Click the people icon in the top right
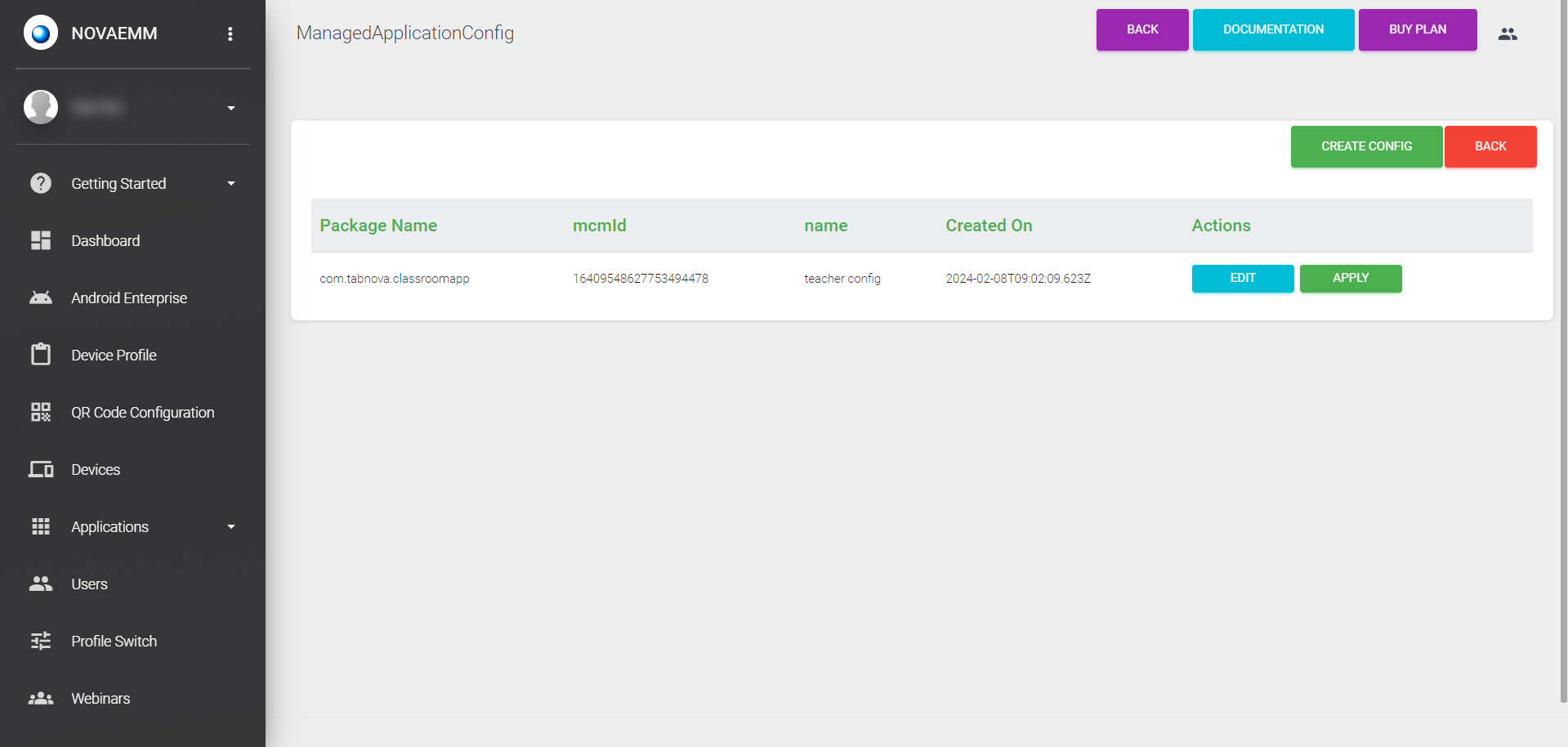The height and width of the screenshot is (747, 1568). pyautogui.click(x=1508, y=34)
